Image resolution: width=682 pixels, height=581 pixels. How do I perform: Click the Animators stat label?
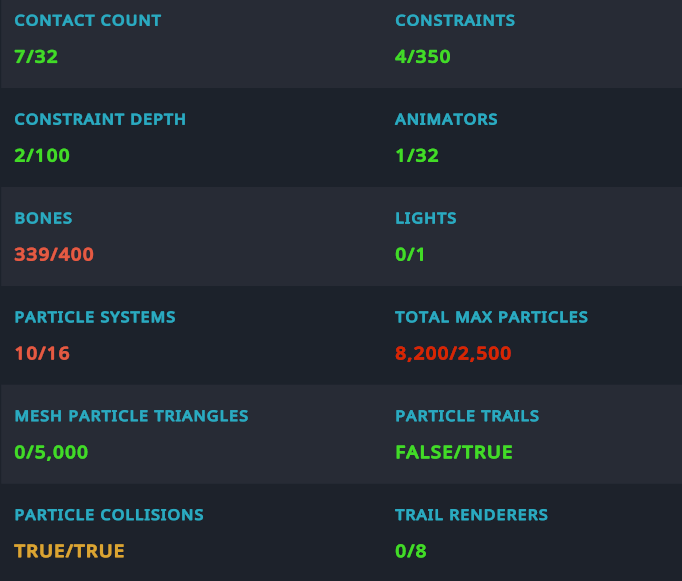tap(446, 119)
